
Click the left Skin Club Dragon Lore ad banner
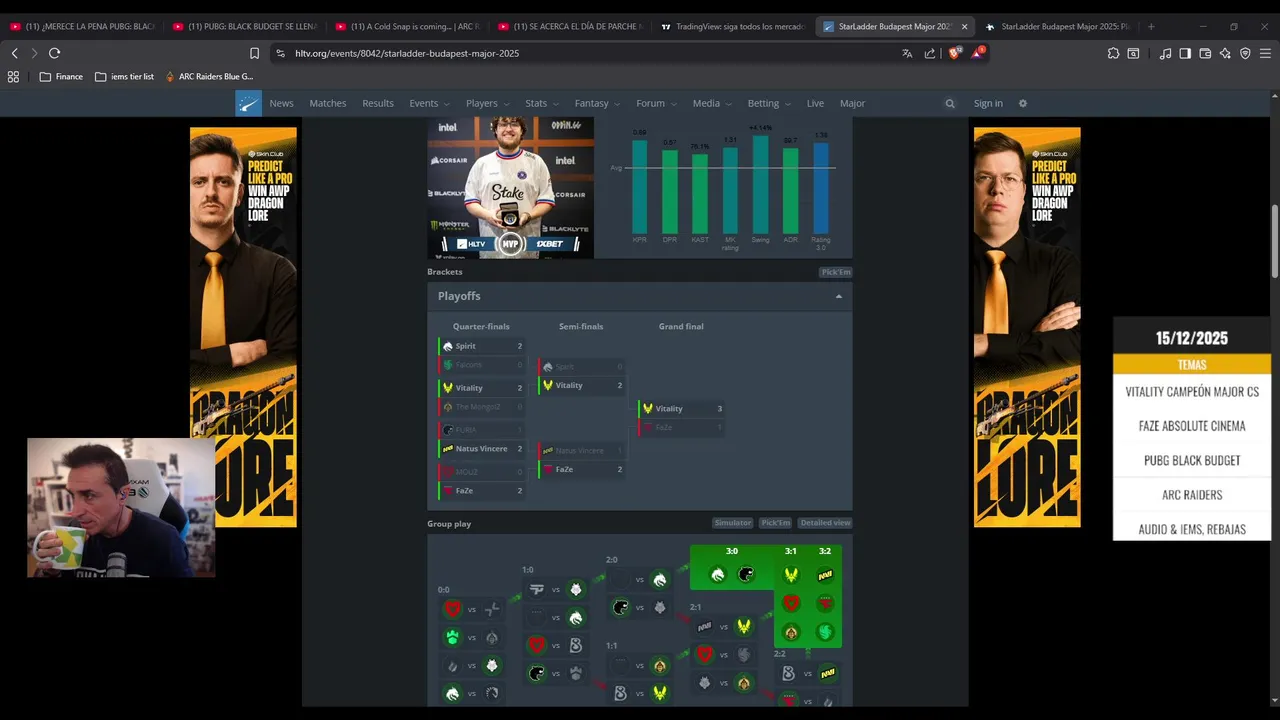pyautogui.click(x=243, y=326)
